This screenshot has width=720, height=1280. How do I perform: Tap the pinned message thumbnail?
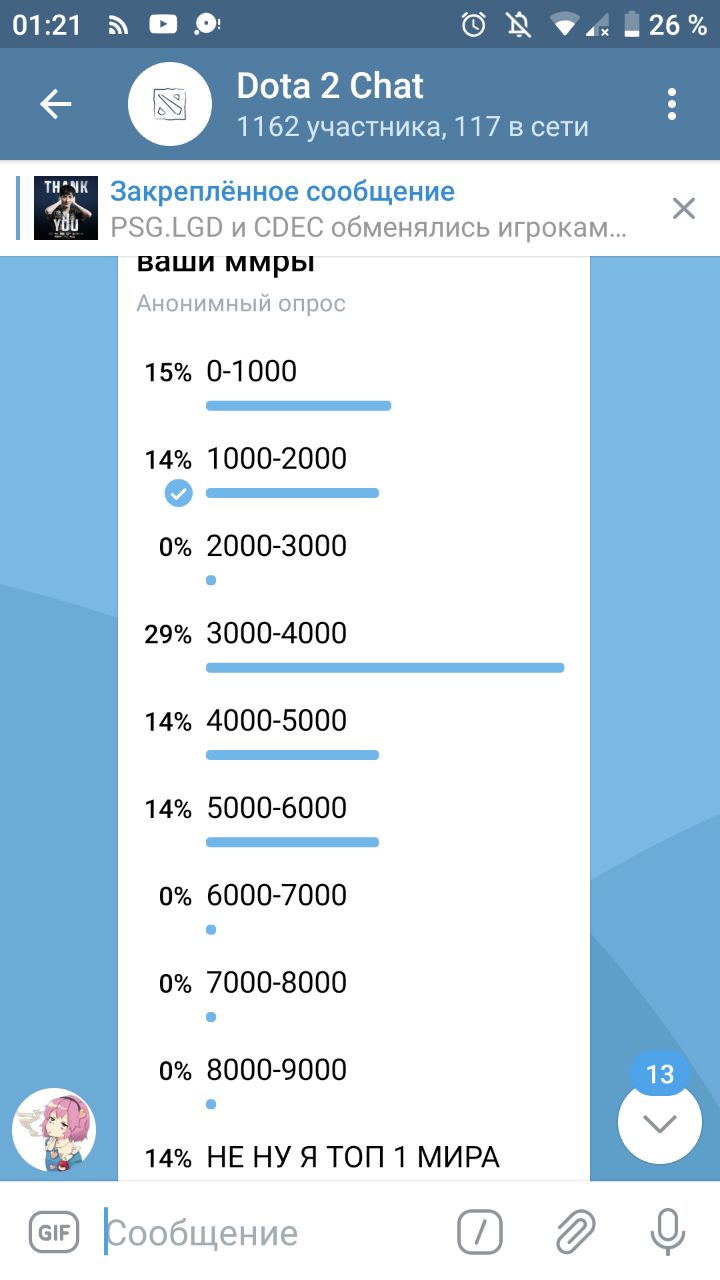pyautogui.click(x=66, y=208)
